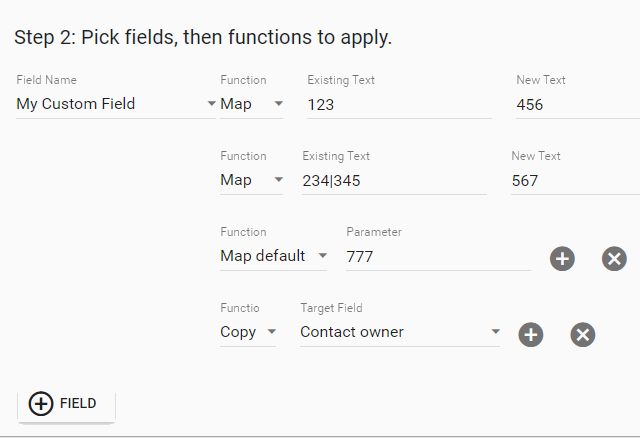The height and width of the screenshot is (438, 640).
Task: Click the New Text field containing 567
Action: (x=576, y=181)
